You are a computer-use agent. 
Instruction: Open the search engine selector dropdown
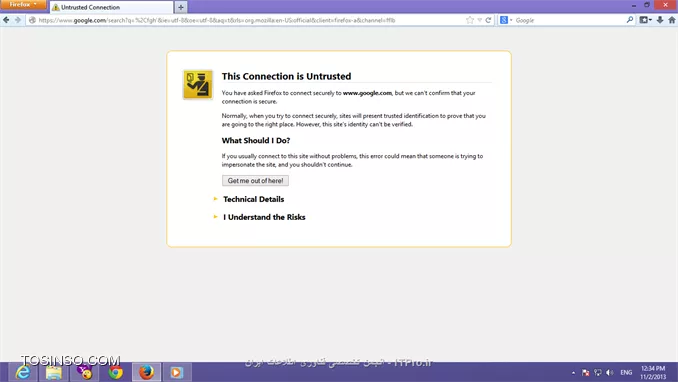tap(505, 20)
